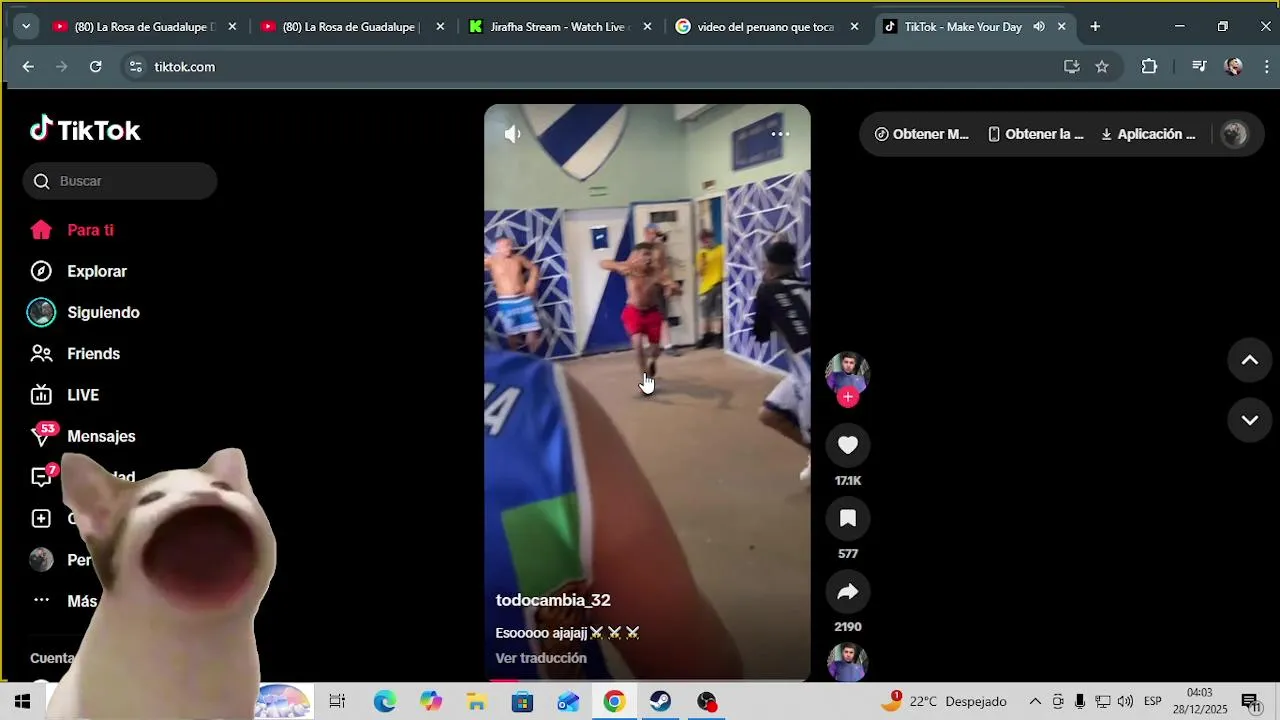This screenshot has width=1280, height=720.
Task: Mute the TikTok tab audio icon
Action: (x=1039, y=27)
